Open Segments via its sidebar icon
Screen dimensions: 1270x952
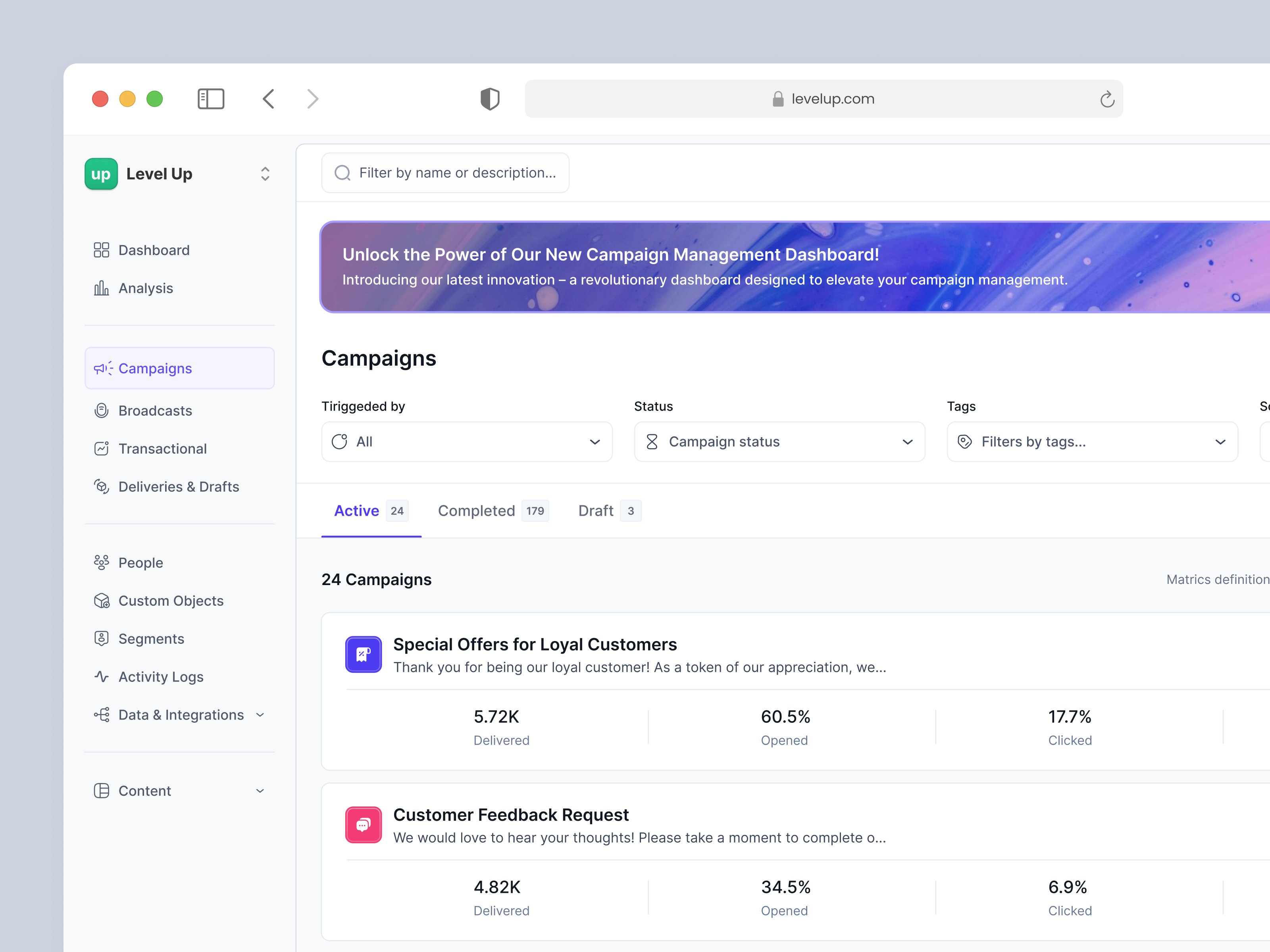102,638
